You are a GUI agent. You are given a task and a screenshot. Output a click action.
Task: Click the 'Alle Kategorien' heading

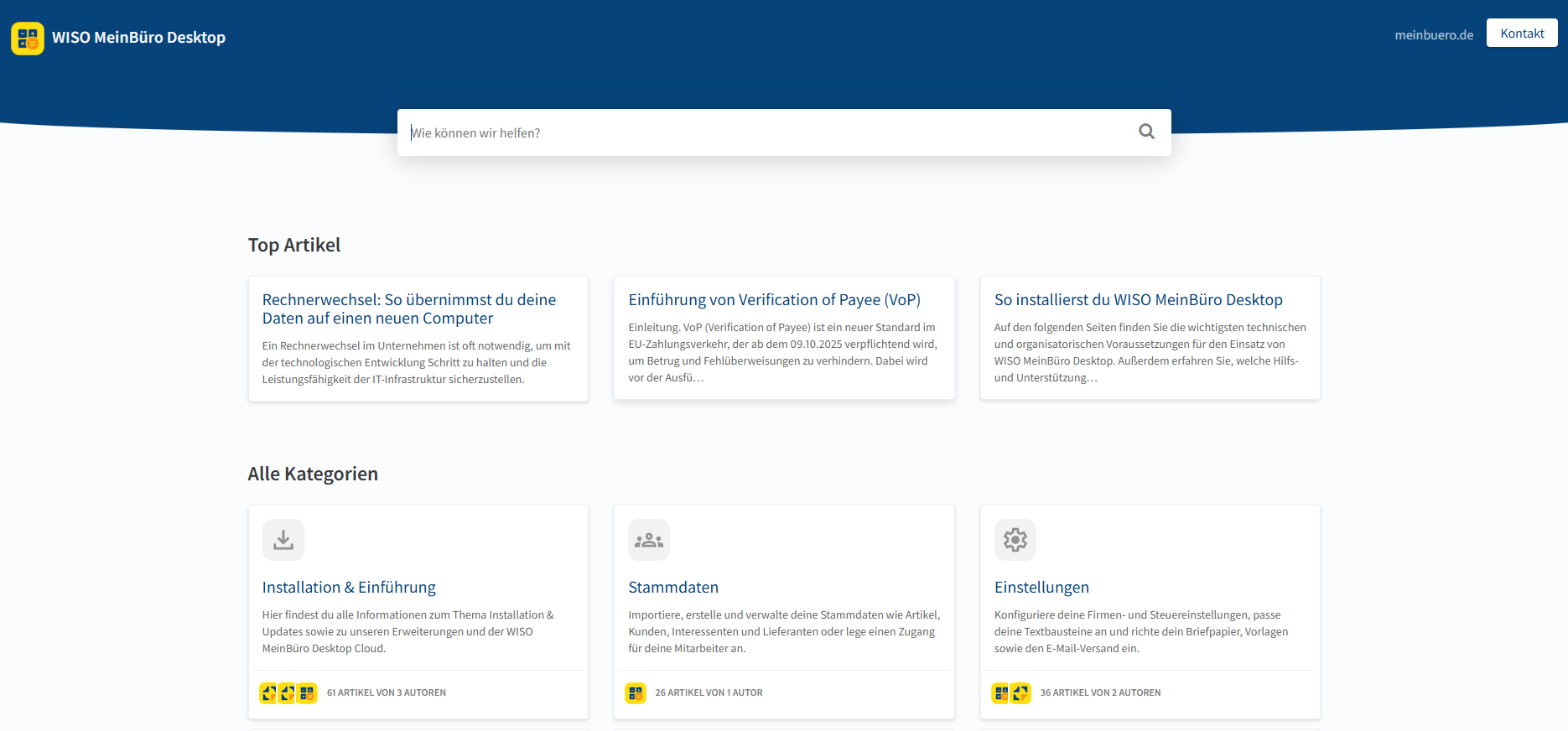[x=313, y=474]
